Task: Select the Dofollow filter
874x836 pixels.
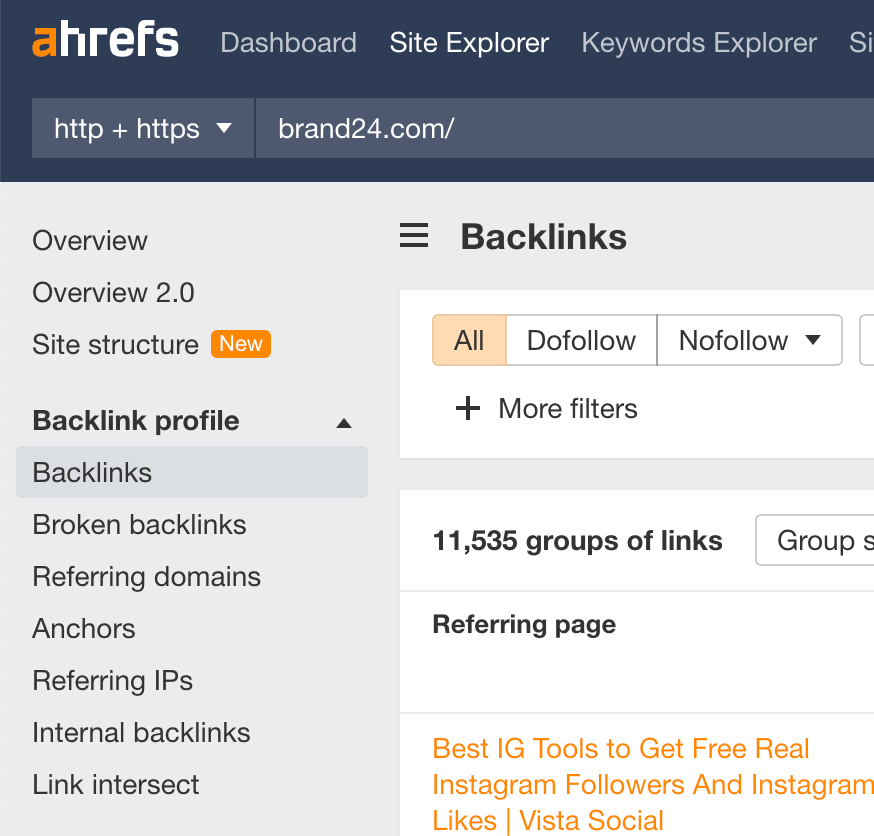Action: 581,340
